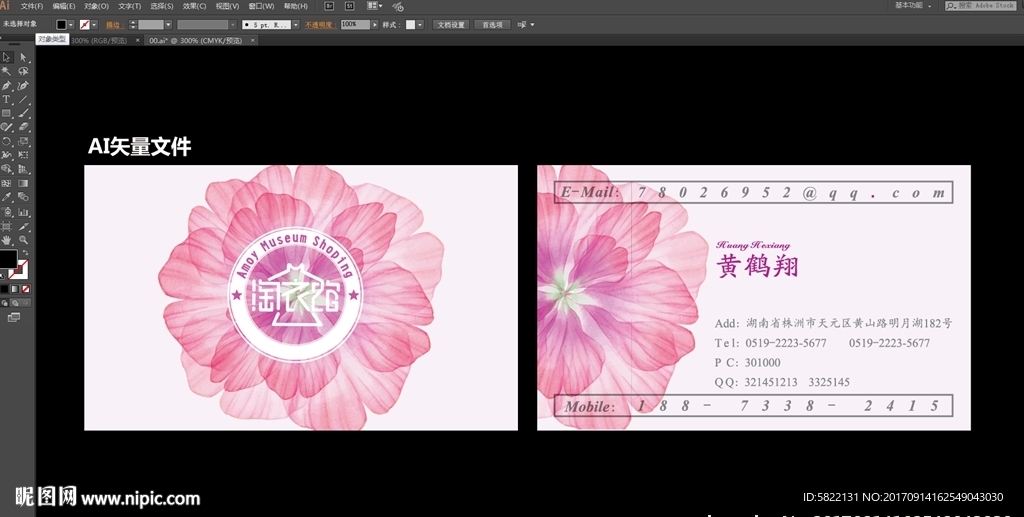Open the 文字(T) menu

click(x=129, y=6)
